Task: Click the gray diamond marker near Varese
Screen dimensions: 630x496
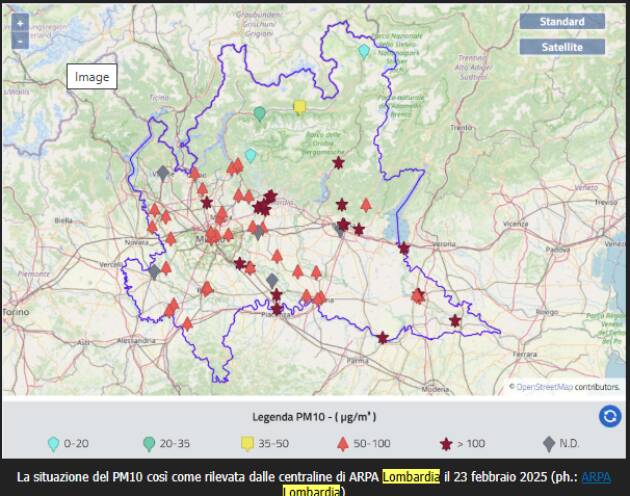Action: tap(163, 172)
